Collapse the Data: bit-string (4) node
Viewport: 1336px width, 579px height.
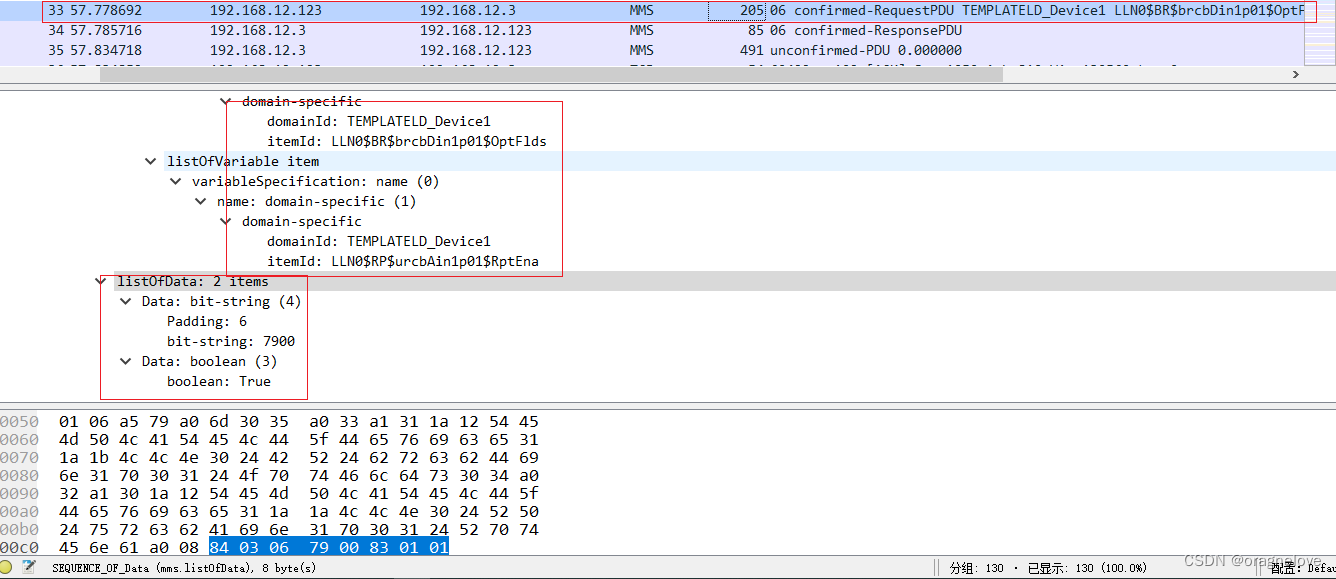tap(126, 301)
